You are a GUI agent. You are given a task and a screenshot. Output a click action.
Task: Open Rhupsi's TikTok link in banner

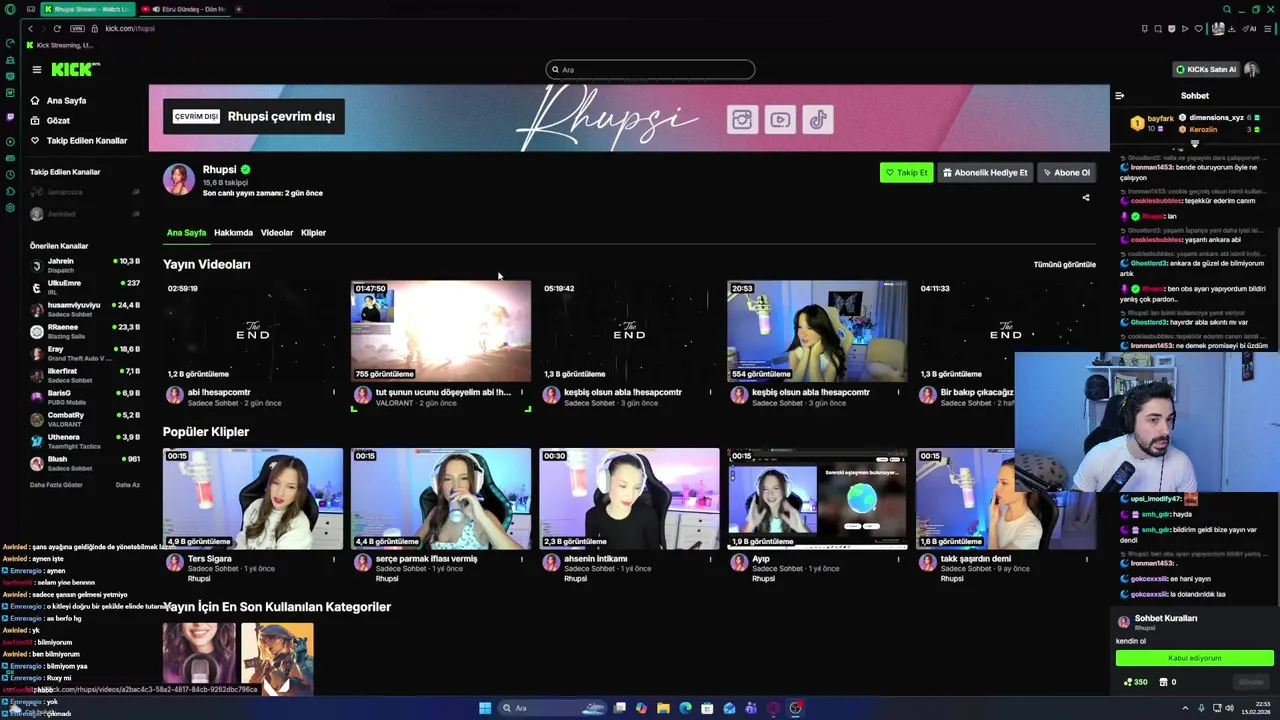[x=818, y=120]
